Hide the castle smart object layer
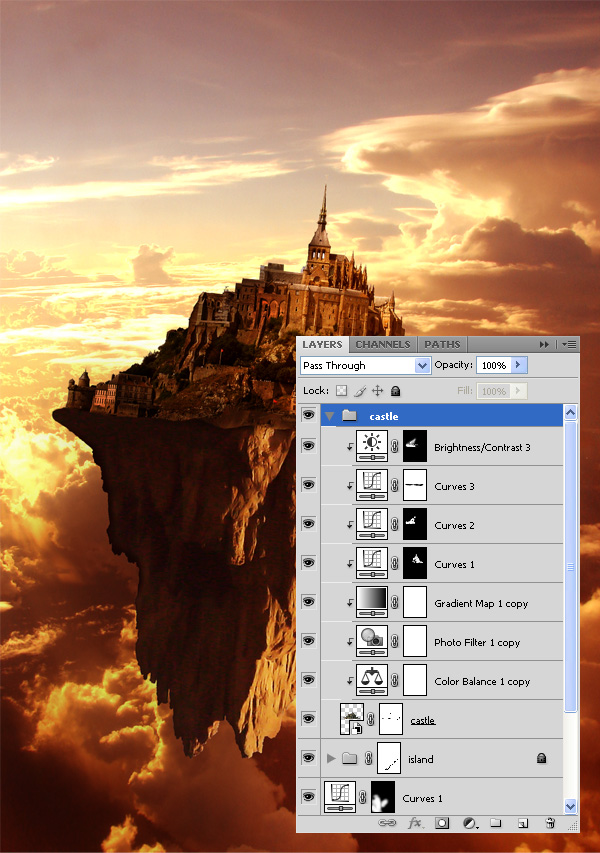The height and width of the screenshot is (853, 600). [x=308, y=719]
